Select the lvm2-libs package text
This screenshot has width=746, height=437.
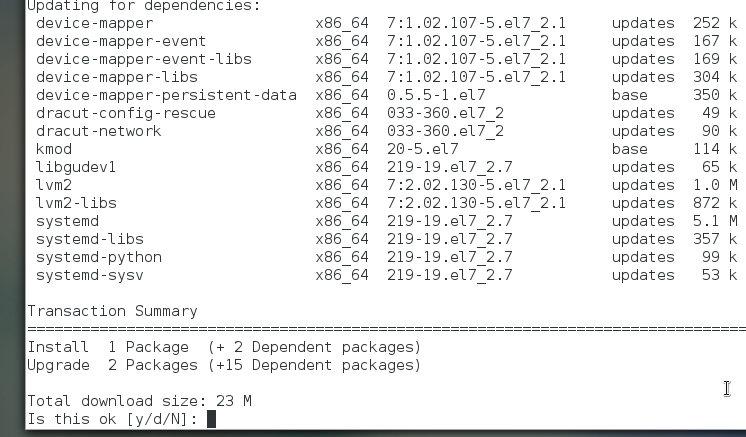76,204
